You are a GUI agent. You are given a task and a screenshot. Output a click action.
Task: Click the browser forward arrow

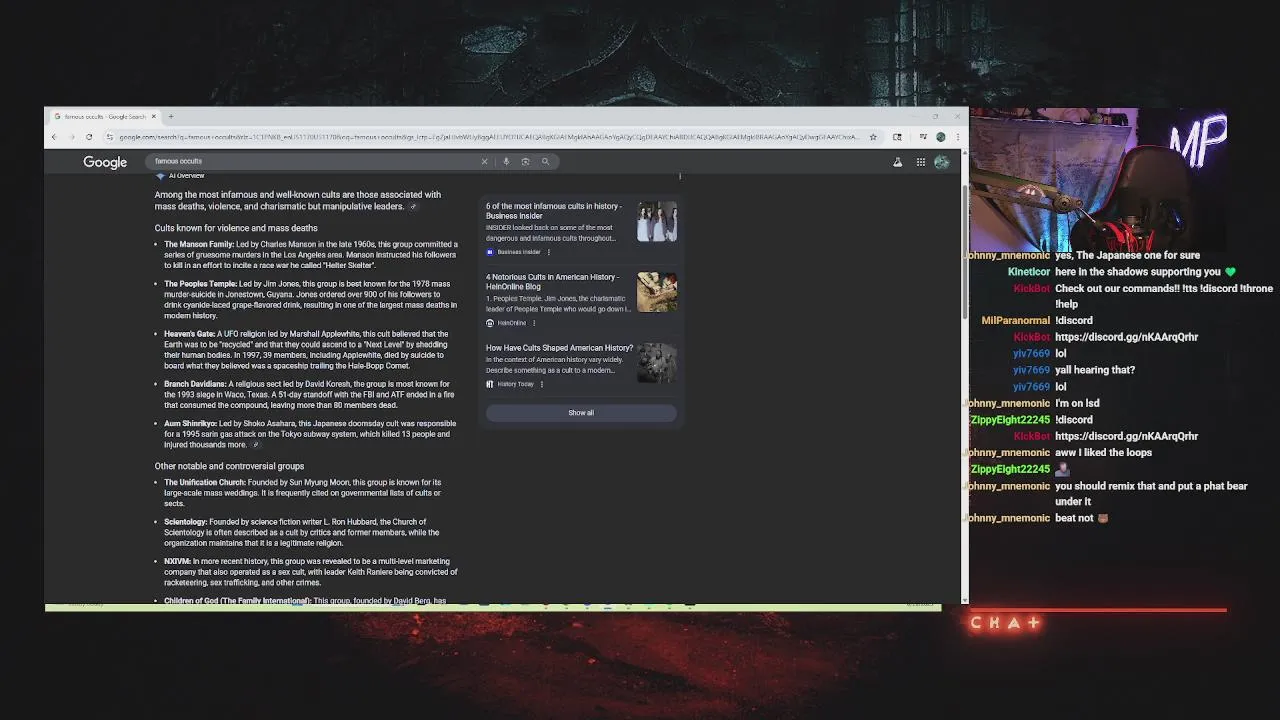click(x=71, y=137)
